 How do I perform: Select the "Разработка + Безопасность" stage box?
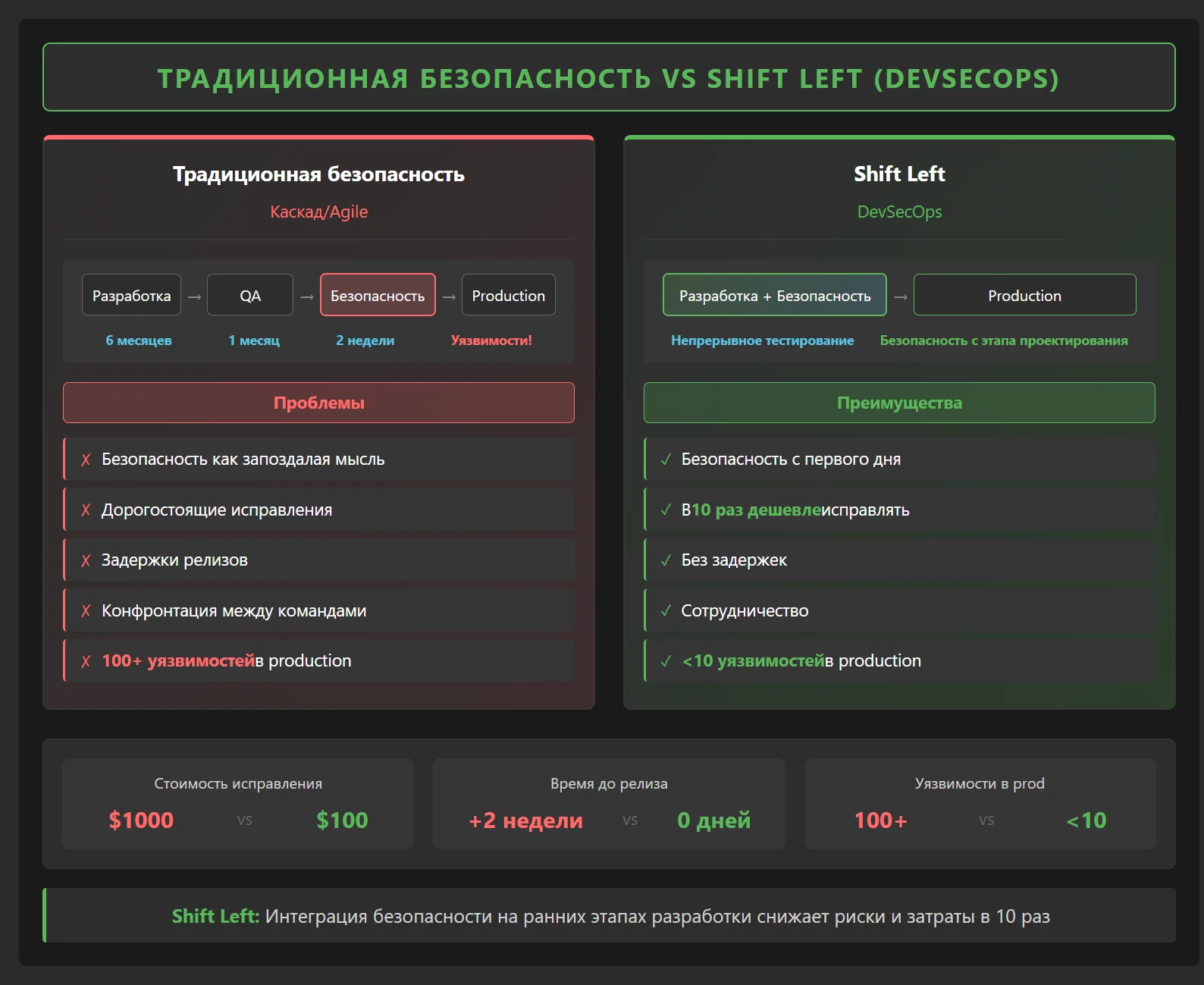pyautogui.click(x=774, y=295)
